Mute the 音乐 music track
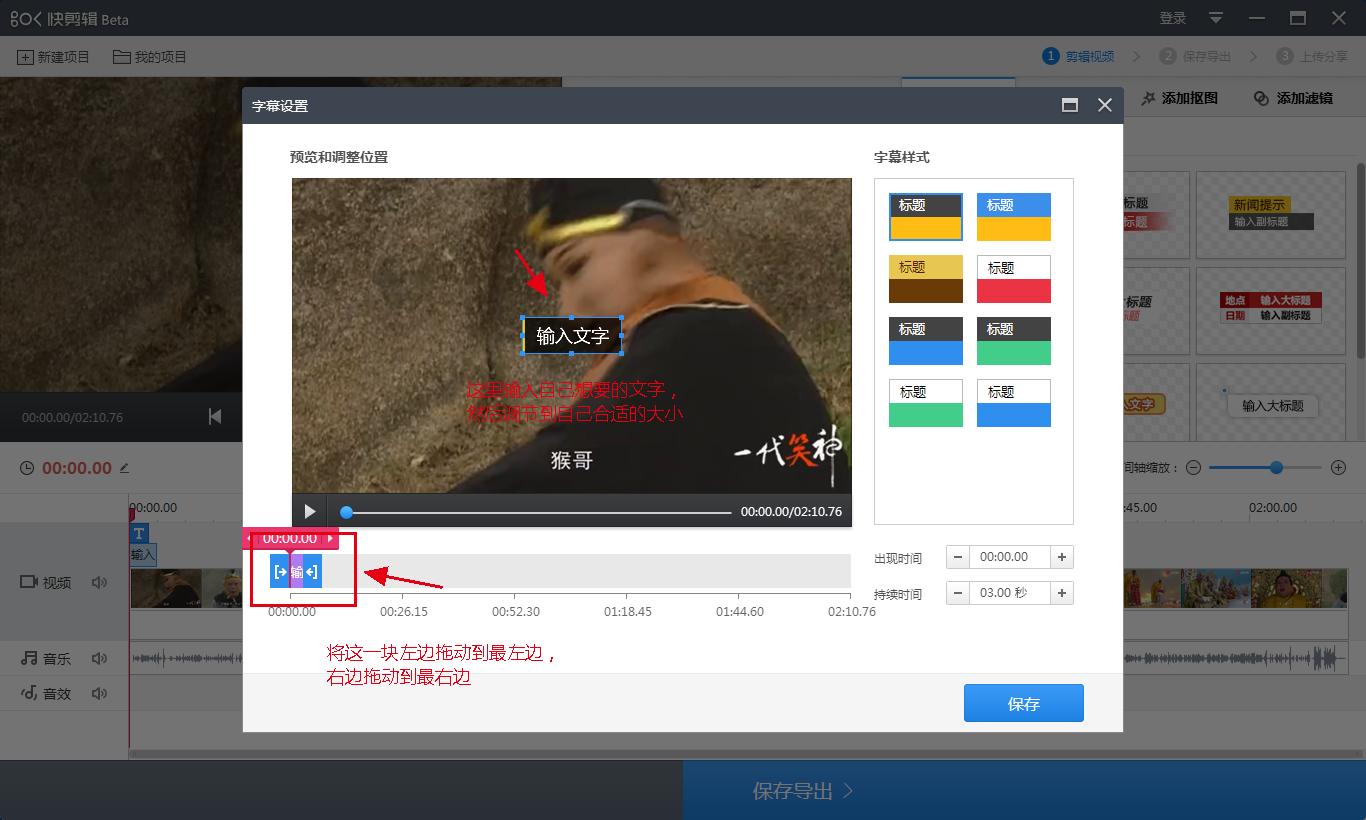 tap(99, 658)
